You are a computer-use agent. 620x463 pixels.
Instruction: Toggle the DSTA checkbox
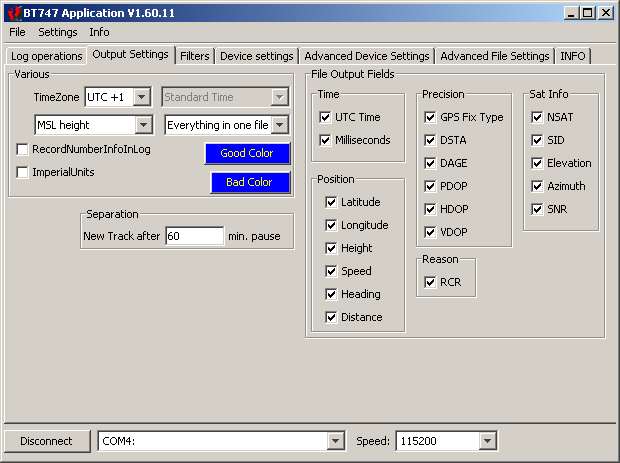[x=430, y=140]
